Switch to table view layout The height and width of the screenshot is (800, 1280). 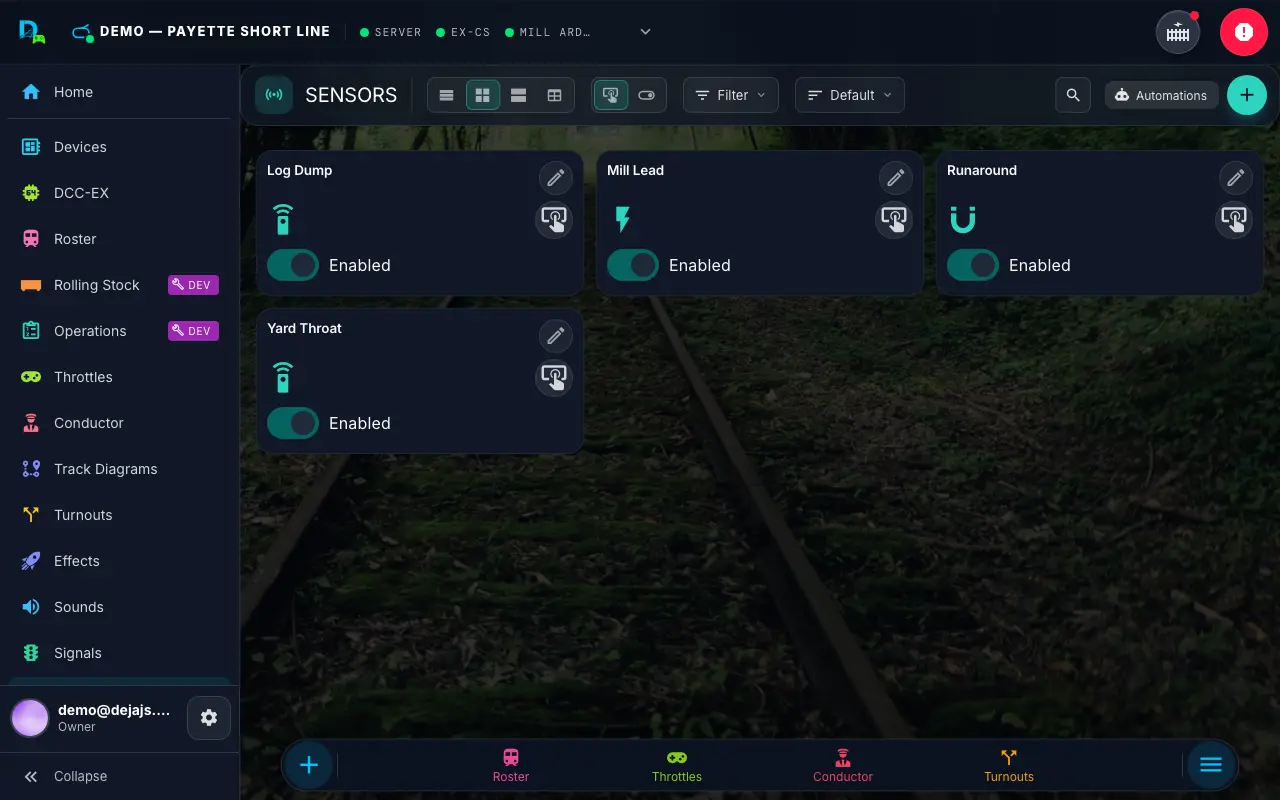click(555, 95)
